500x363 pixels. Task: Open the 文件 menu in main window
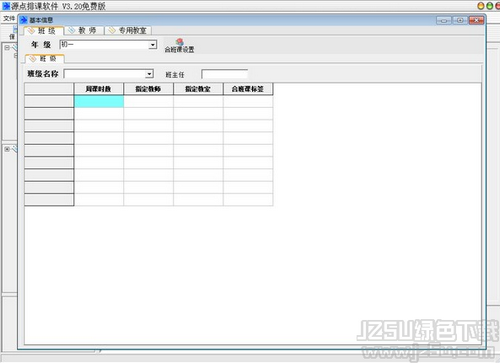(9, 18)
